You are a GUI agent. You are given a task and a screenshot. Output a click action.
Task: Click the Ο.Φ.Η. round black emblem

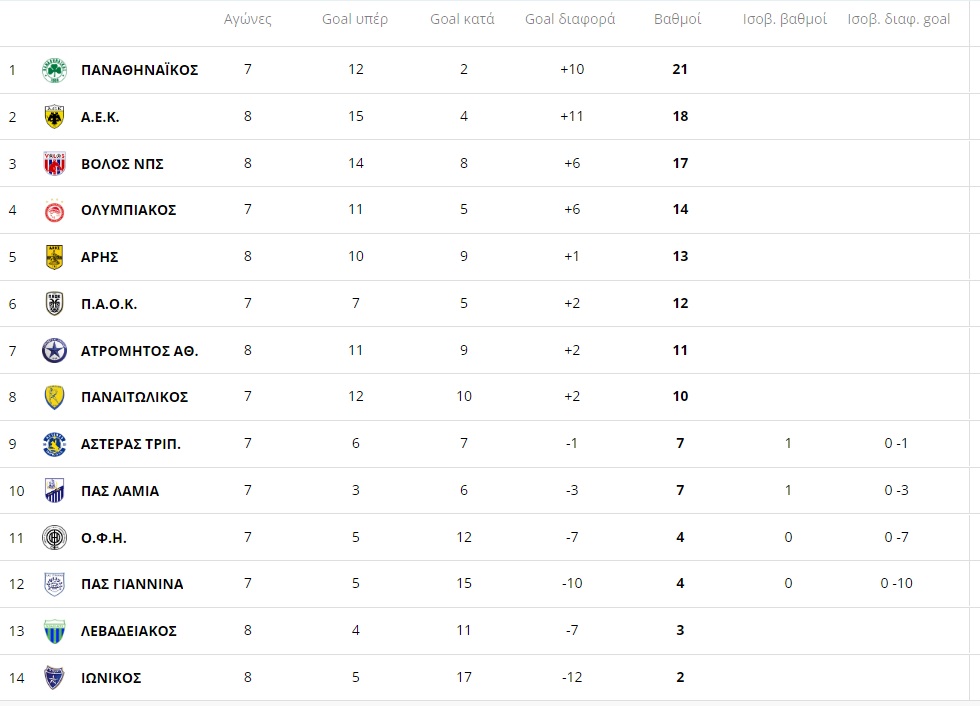tap(54, 537)
